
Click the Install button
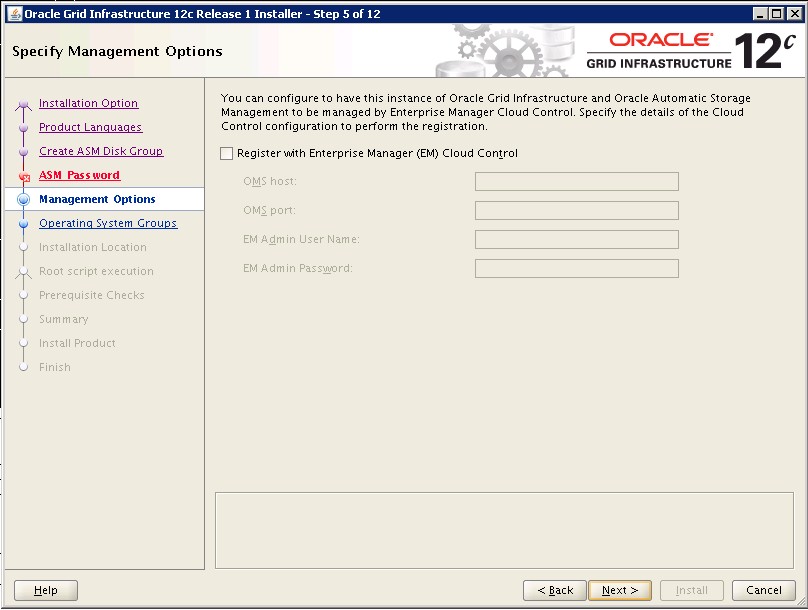point(692,590)
